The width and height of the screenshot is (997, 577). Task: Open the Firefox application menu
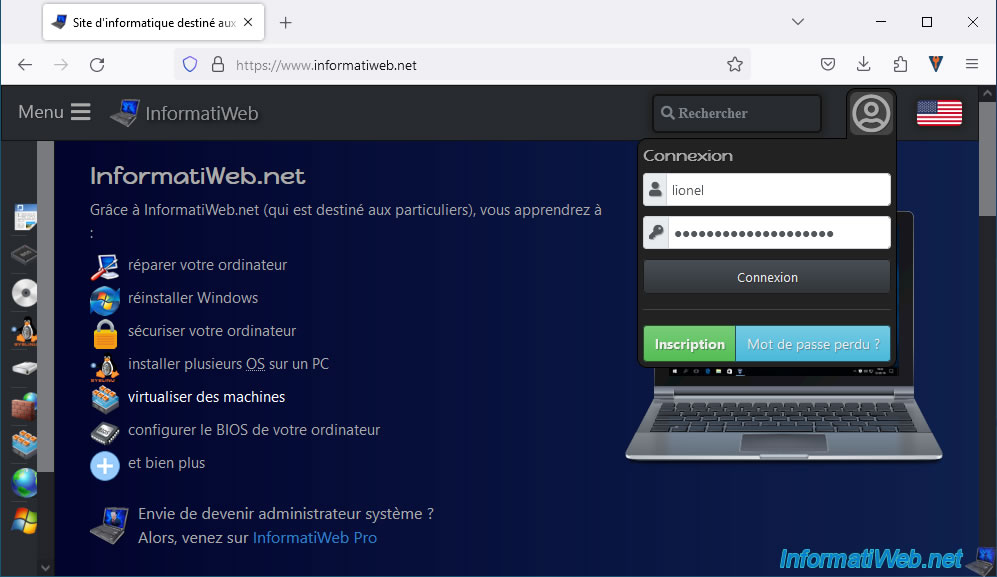[x=972, y=64]
